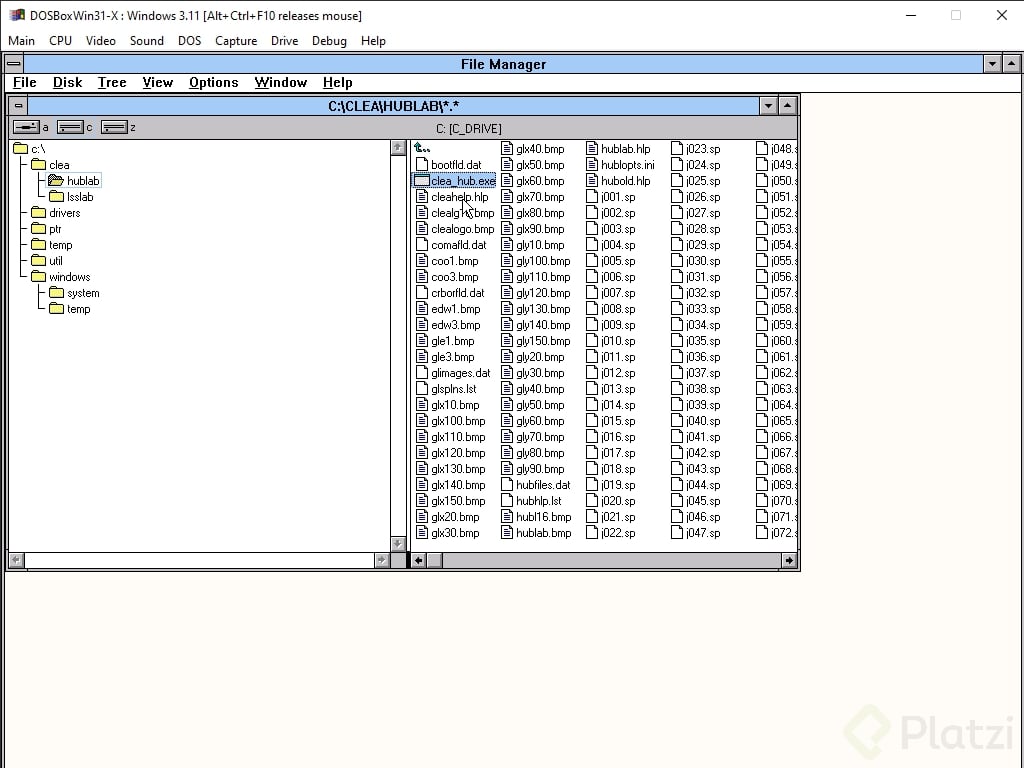This screenshot has width=1024, height=768.
Task: Minimize File Manager with down arrow button
Action: coord(993,64)
